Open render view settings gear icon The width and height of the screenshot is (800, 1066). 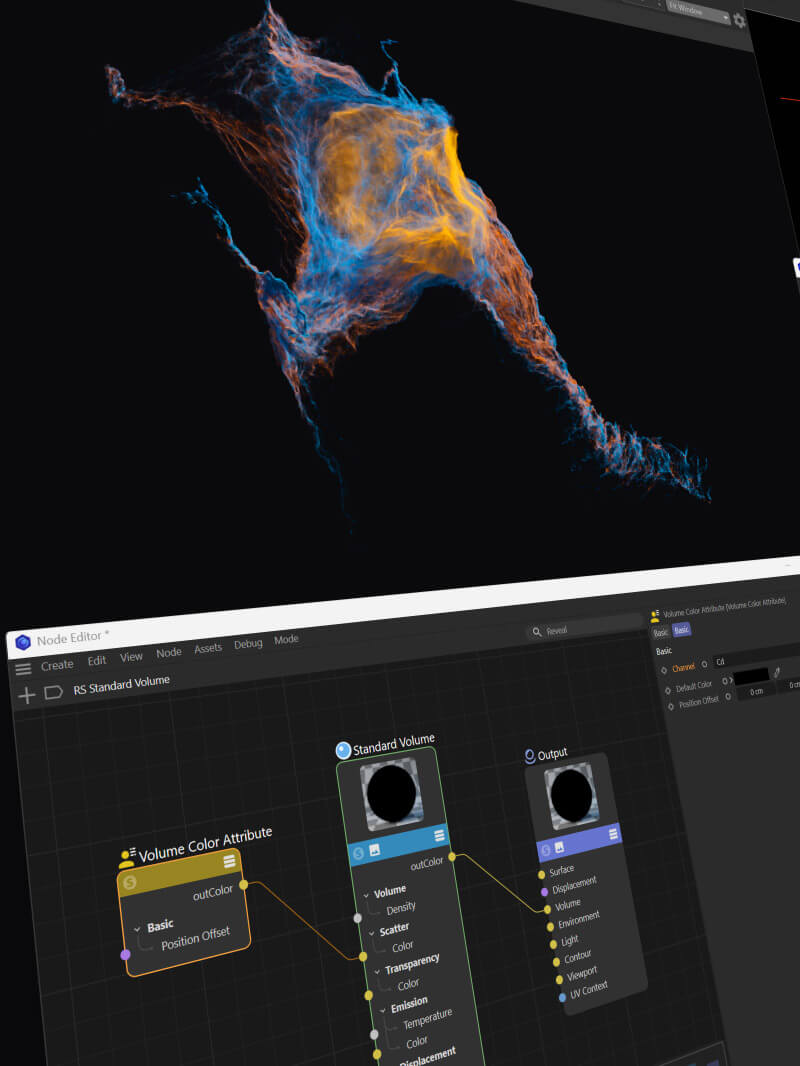click(x=740, y=21)
